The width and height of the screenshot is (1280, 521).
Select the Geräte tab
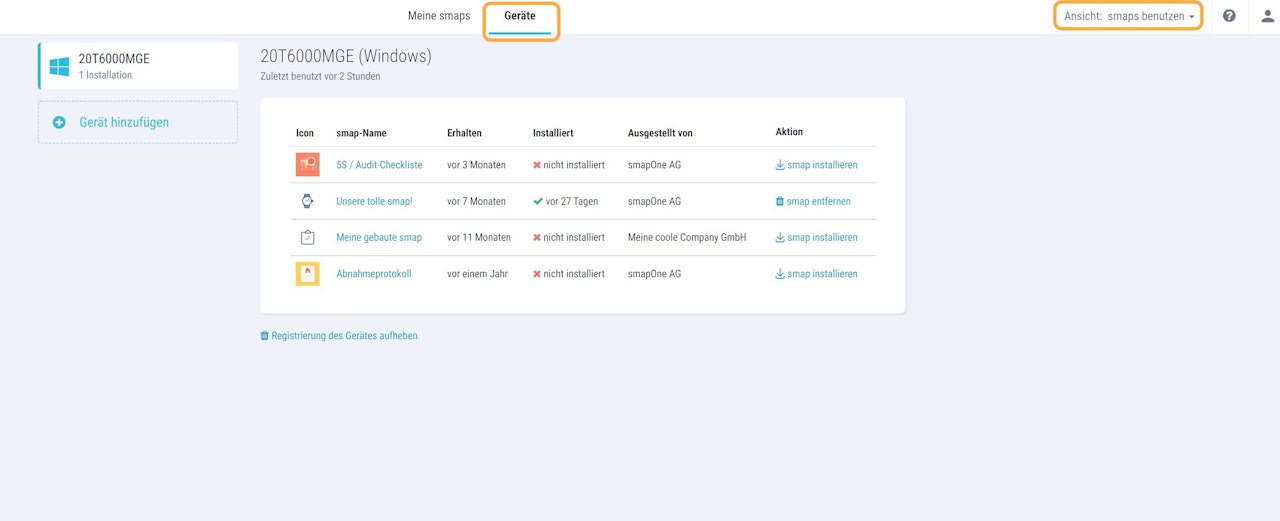pos(520,16)
